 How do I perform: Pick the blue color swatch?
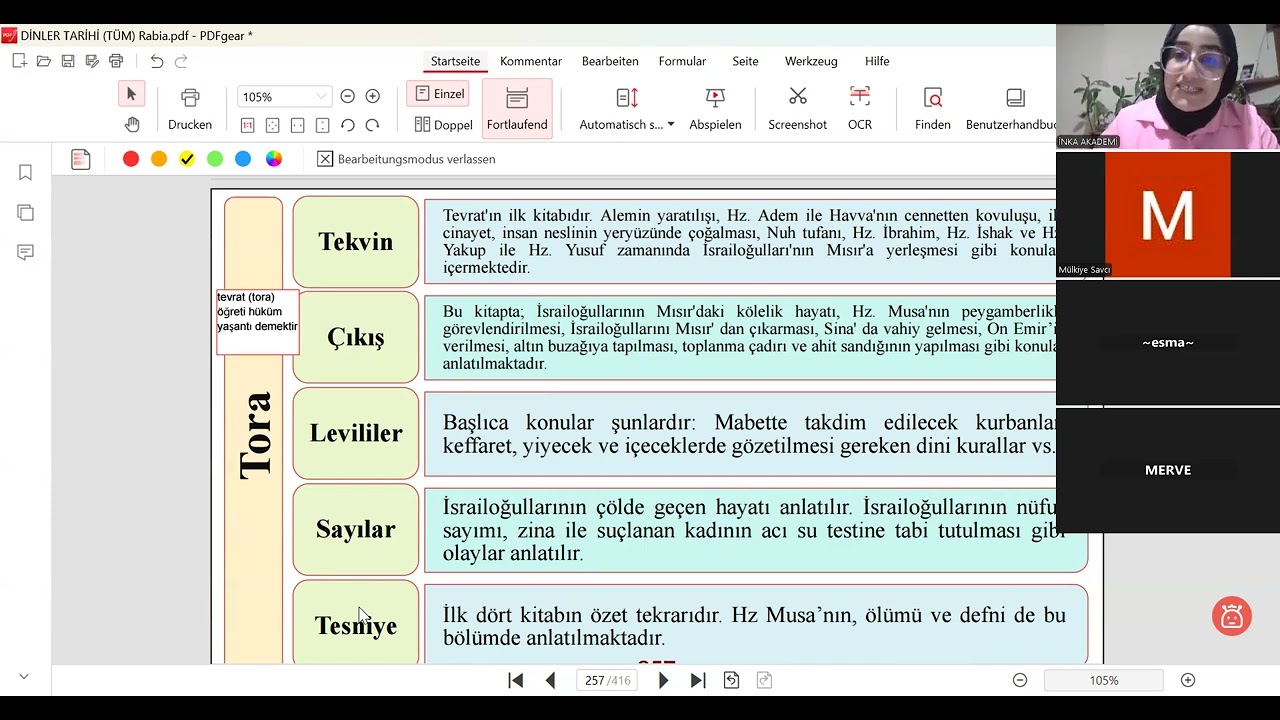[x=243, y=159]
